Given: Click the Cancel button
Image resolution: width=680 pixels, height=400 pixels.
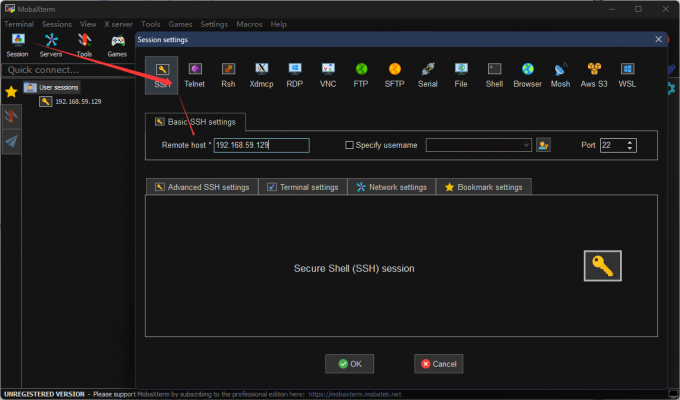Looking at the screenshot, I should [438, 364].
